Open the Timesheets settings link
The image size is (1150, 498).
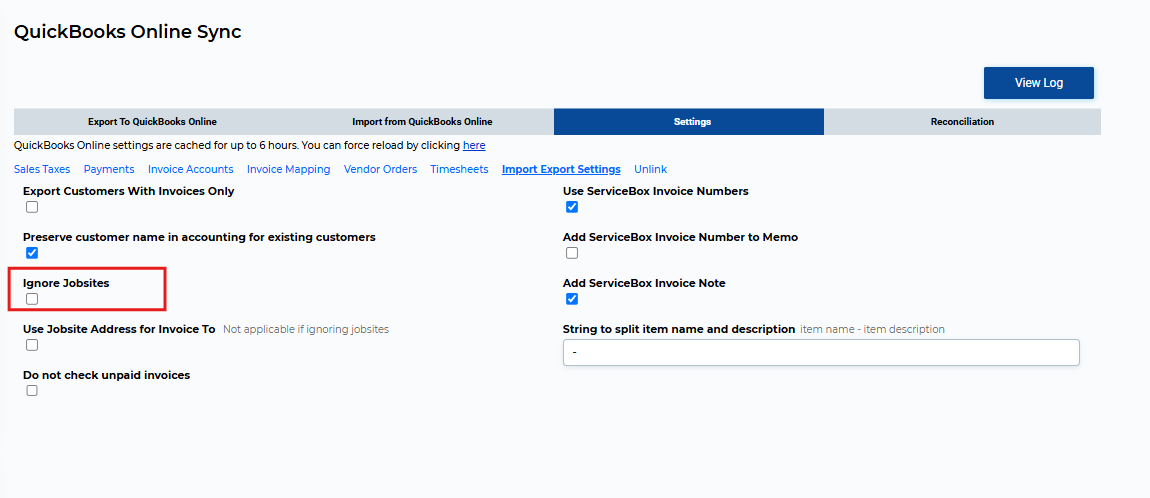pyautogui.click(x=459, y=169)
